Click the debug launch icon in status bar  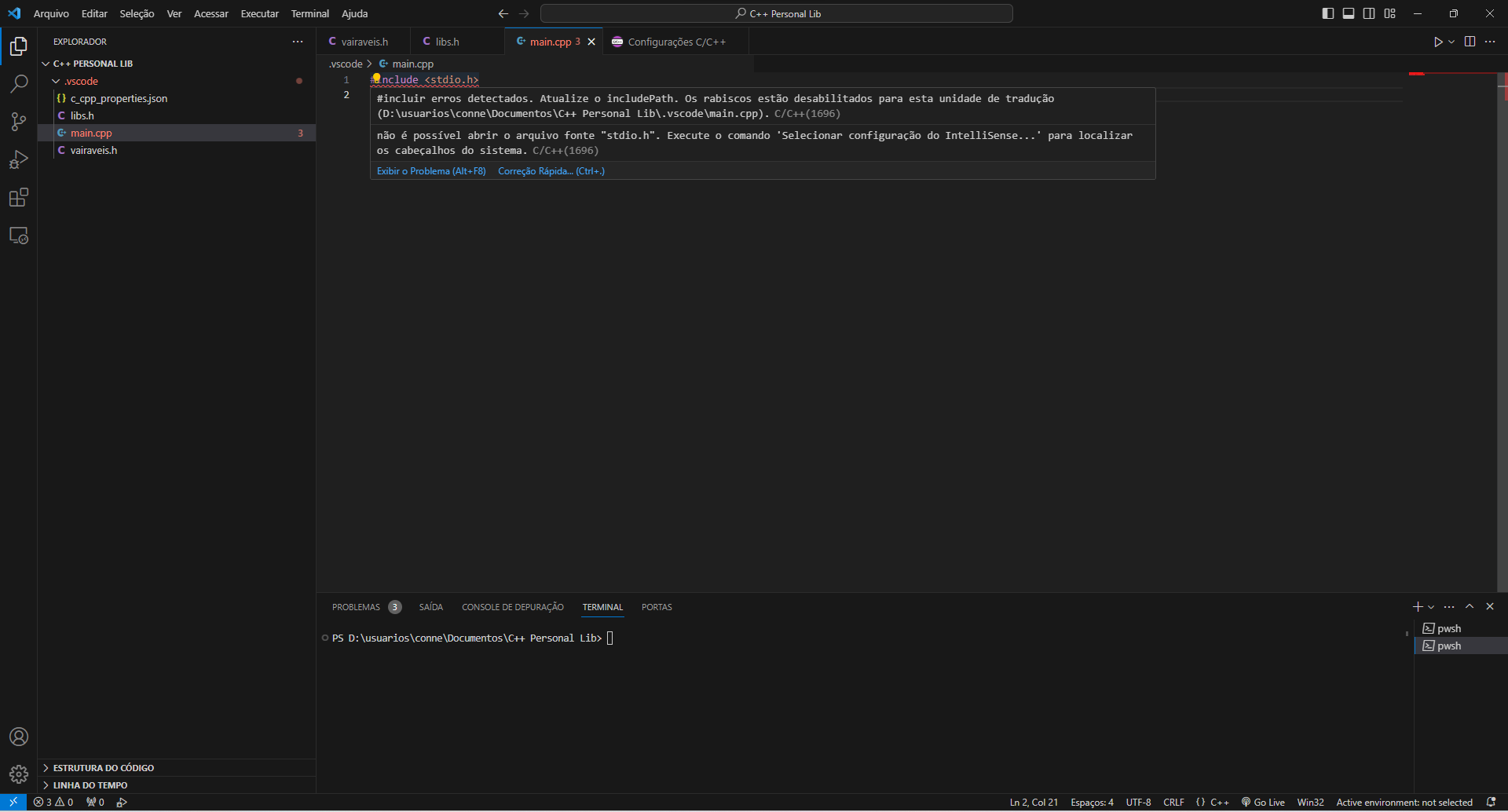pyautogui.click(x=122, y=802)
